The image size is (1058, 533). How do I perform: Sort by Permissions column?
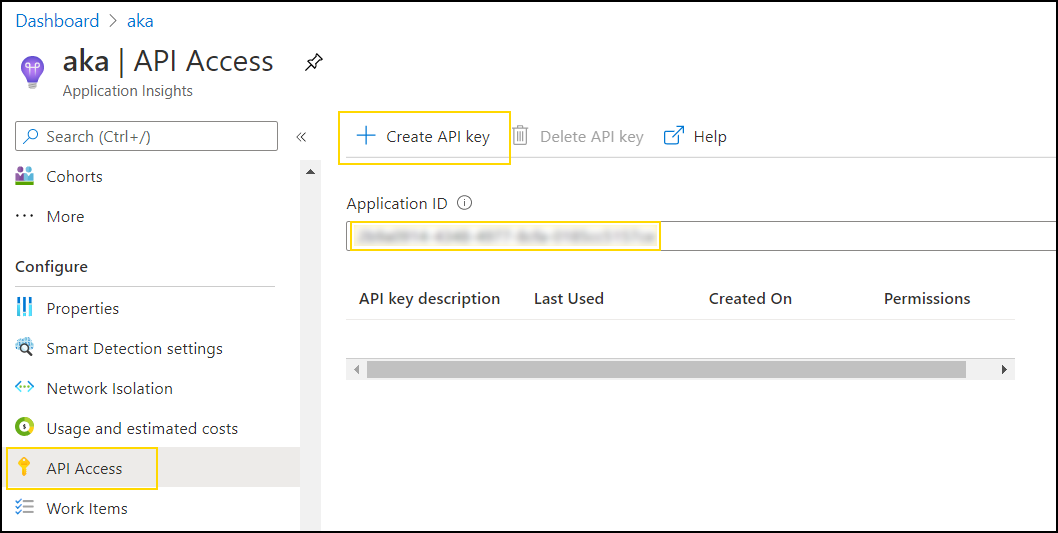click(927, 299)
